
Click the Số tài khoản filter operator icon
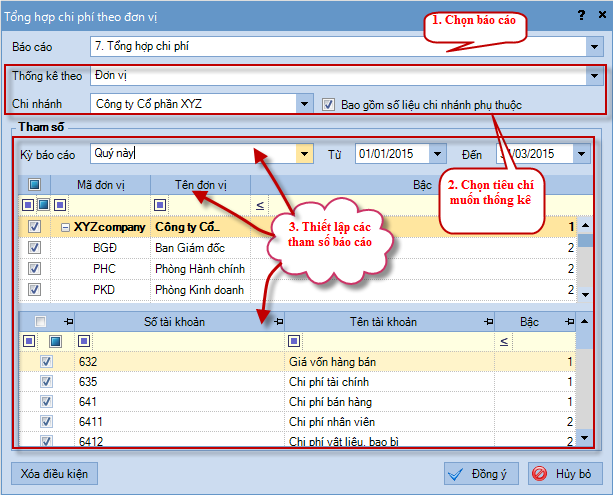coord(84,341)
